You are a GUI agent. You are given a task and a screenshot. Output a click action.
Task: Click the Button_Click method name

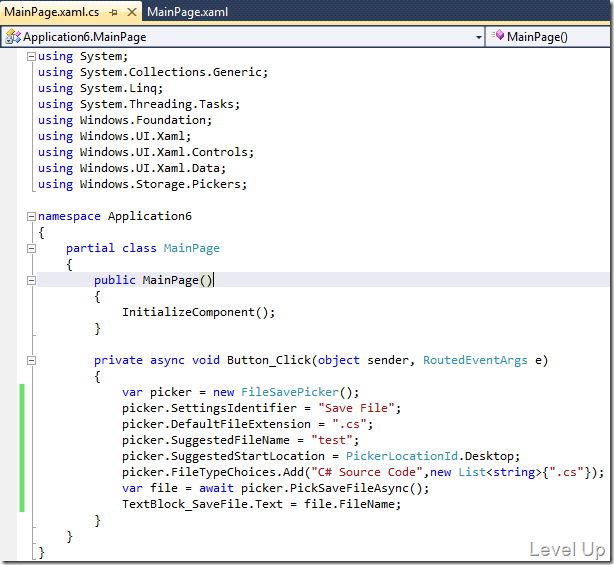pyautogui.click(x=269, y=360)
